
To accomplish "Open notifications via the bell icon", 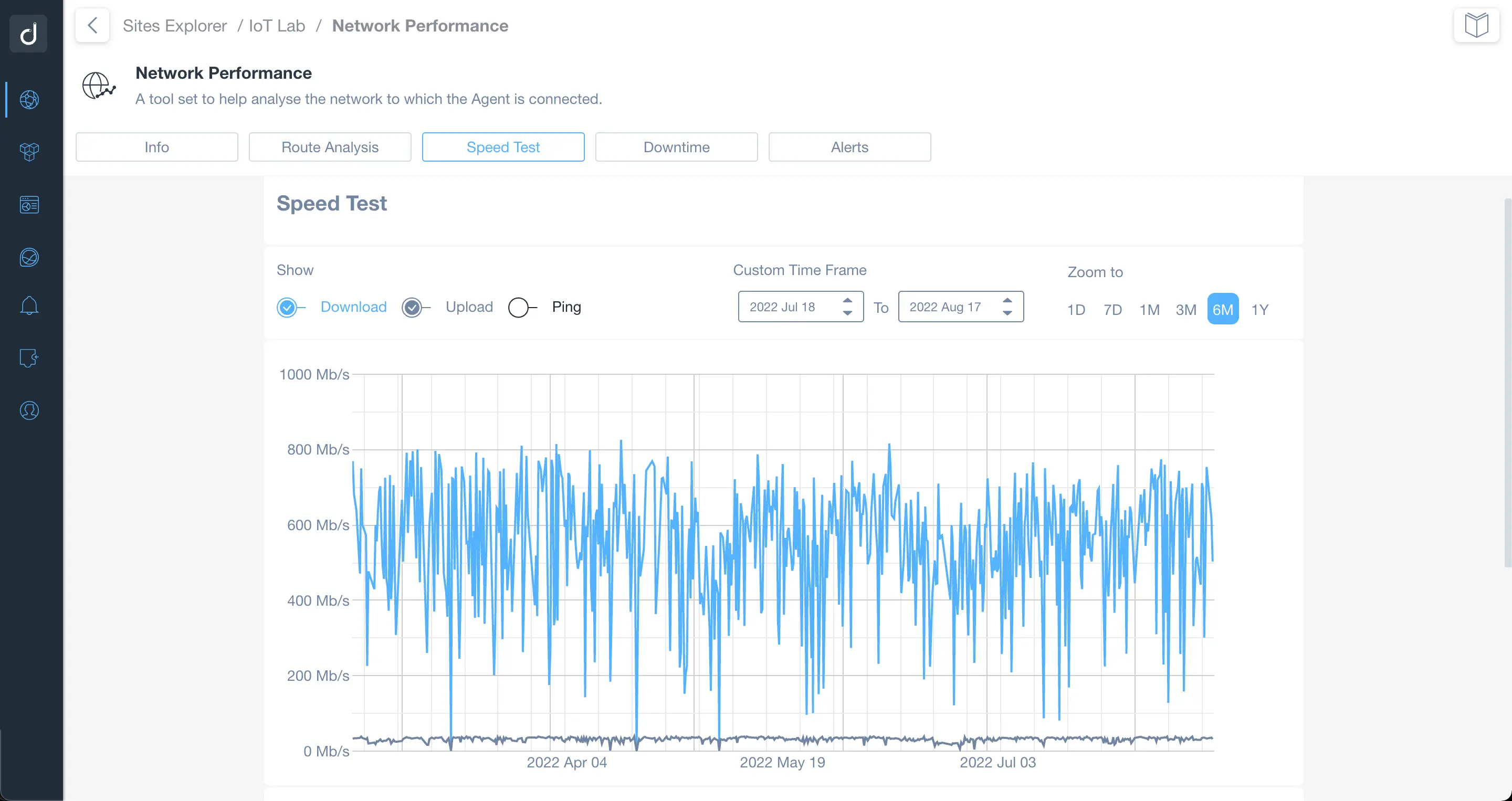I will (29, 305).
